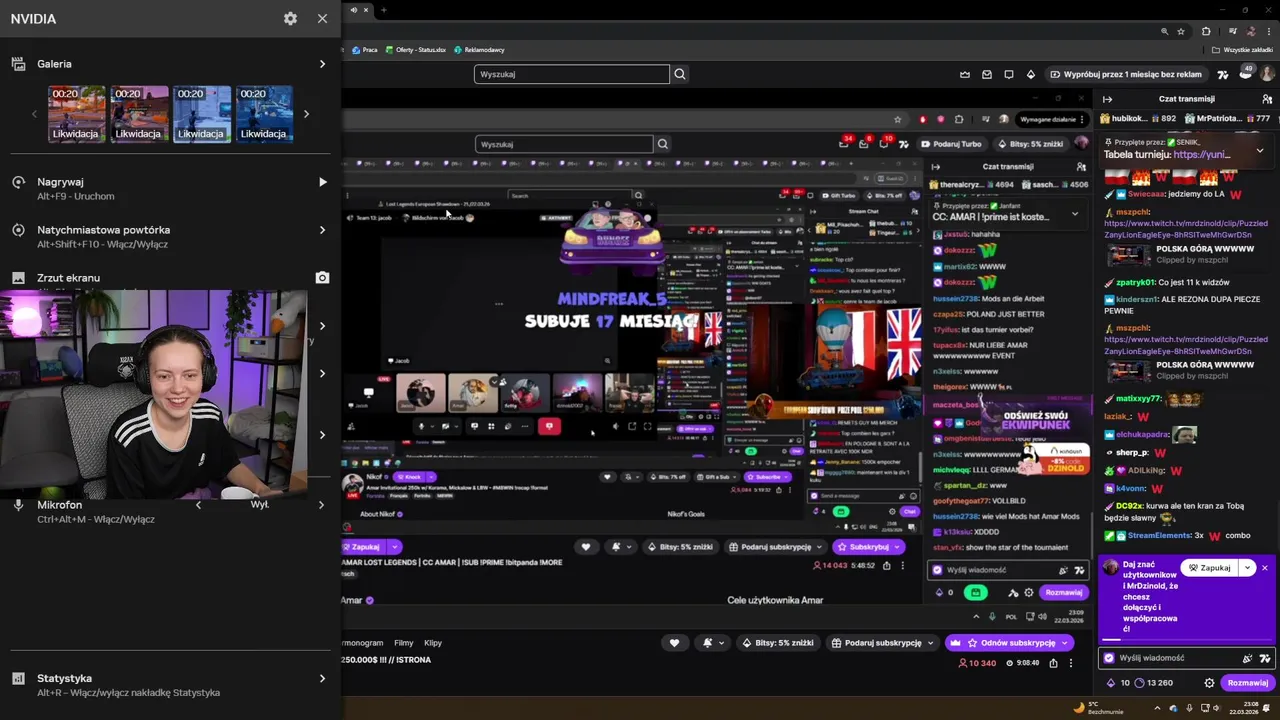The width and height of the screenshot is (1280, 720).
Task: Open the outer browser's extensions puzzle icon
Action: pyautogui.click(x=1206, y=31)
